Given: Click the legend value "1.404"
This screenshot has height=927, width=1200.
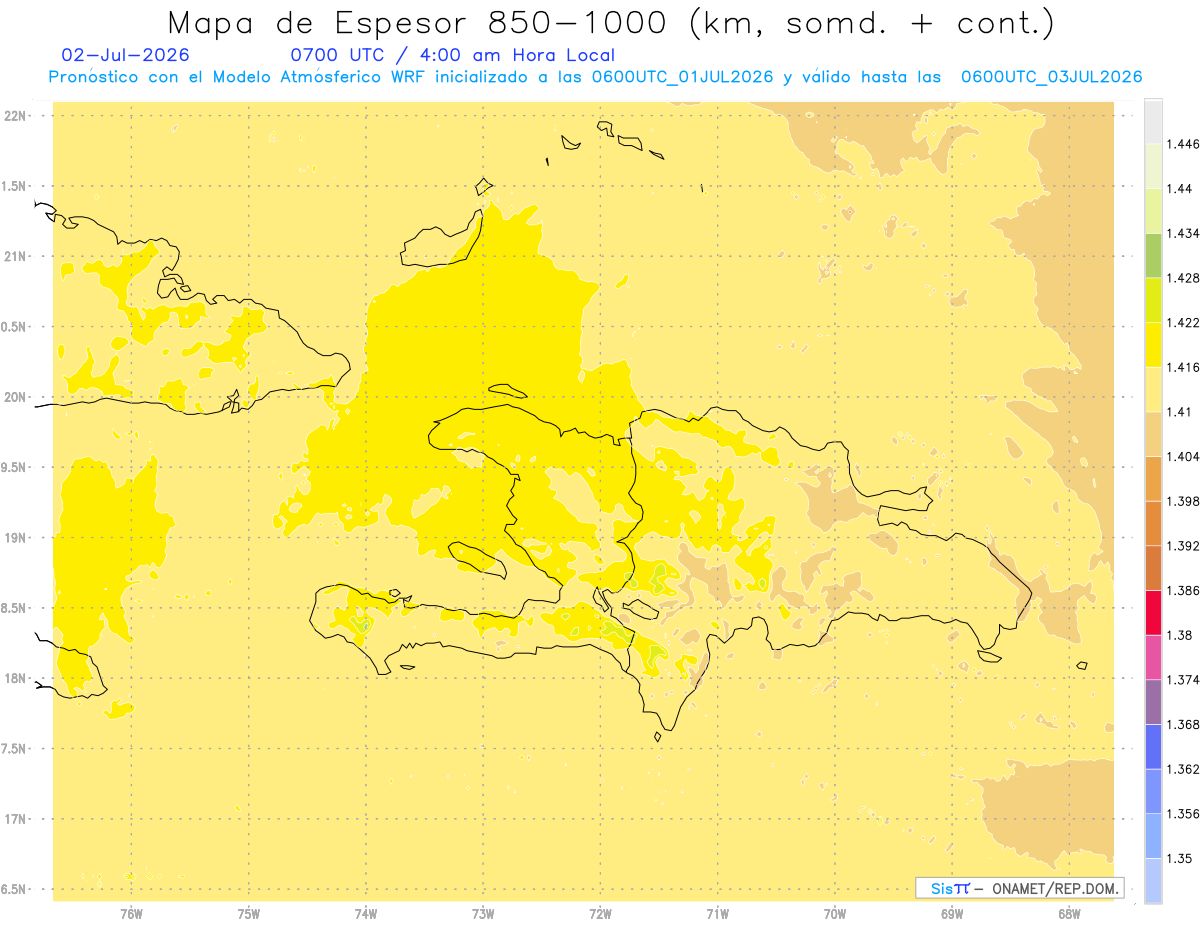Looking at the screenshot, I should (1183, 456).
